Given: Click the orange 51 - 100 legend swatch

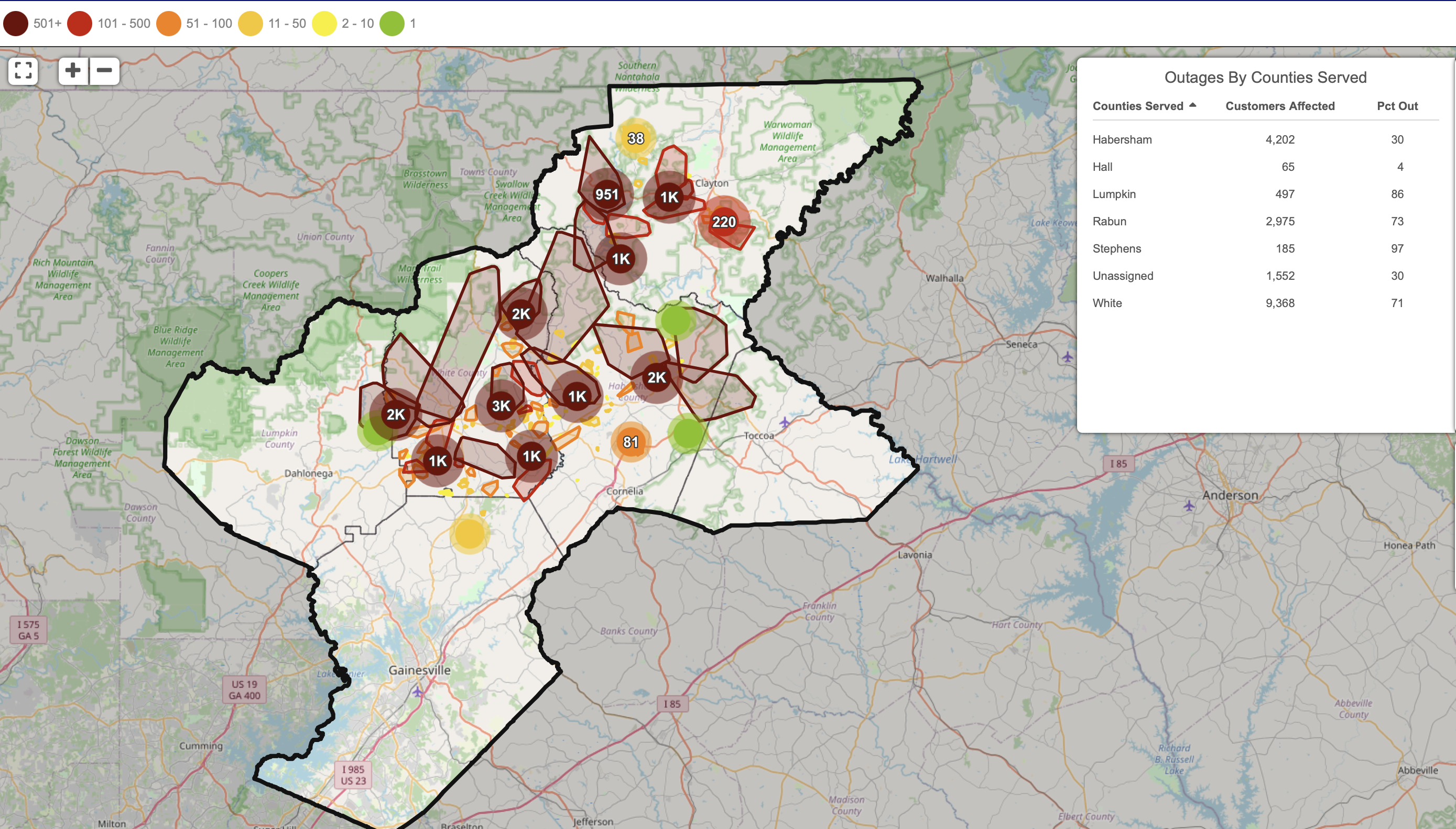Looking at the screenshot, I should [169, 24].
